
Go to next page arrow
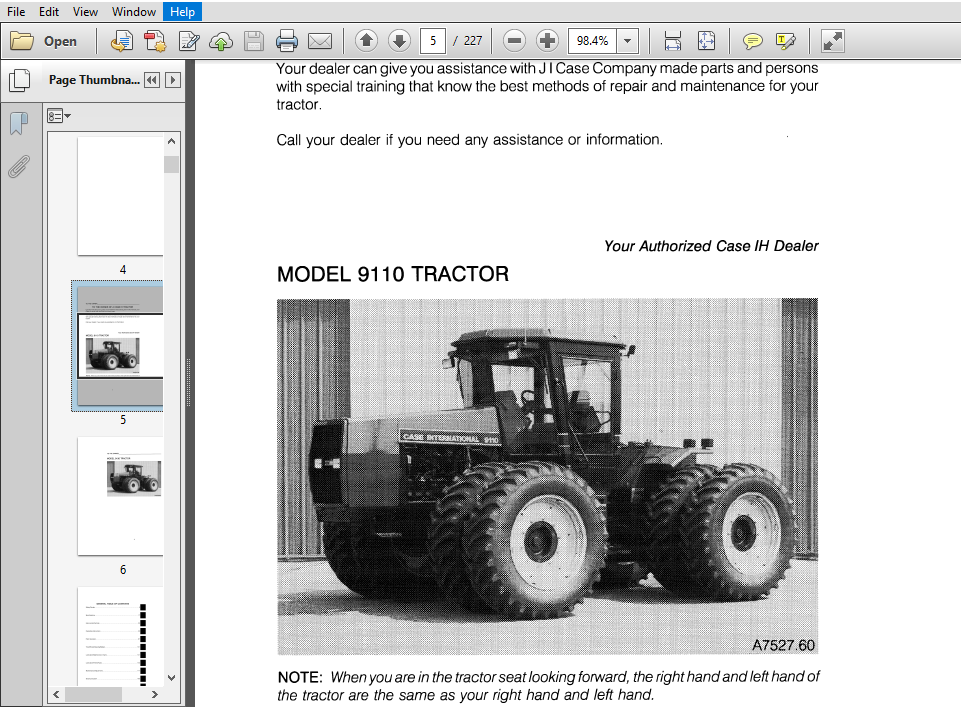[400, 41]
